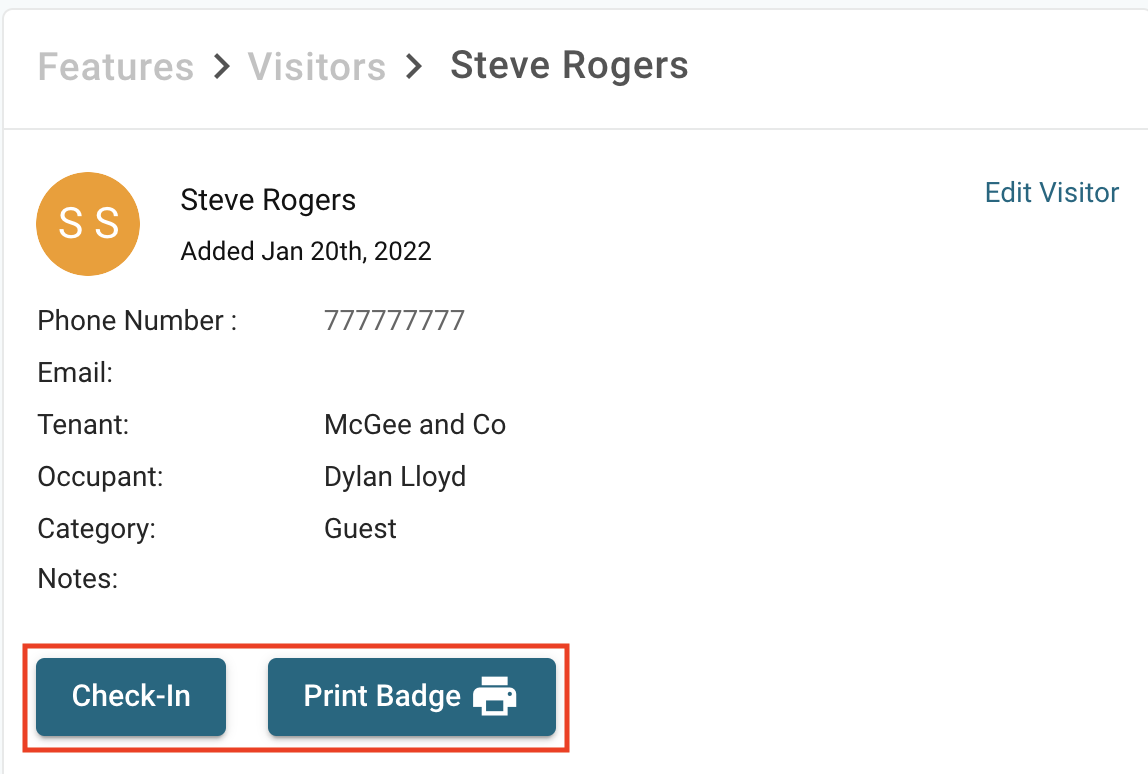
Task: Click the Steve Rogers breadcrumb title
Action: (569, 66)
